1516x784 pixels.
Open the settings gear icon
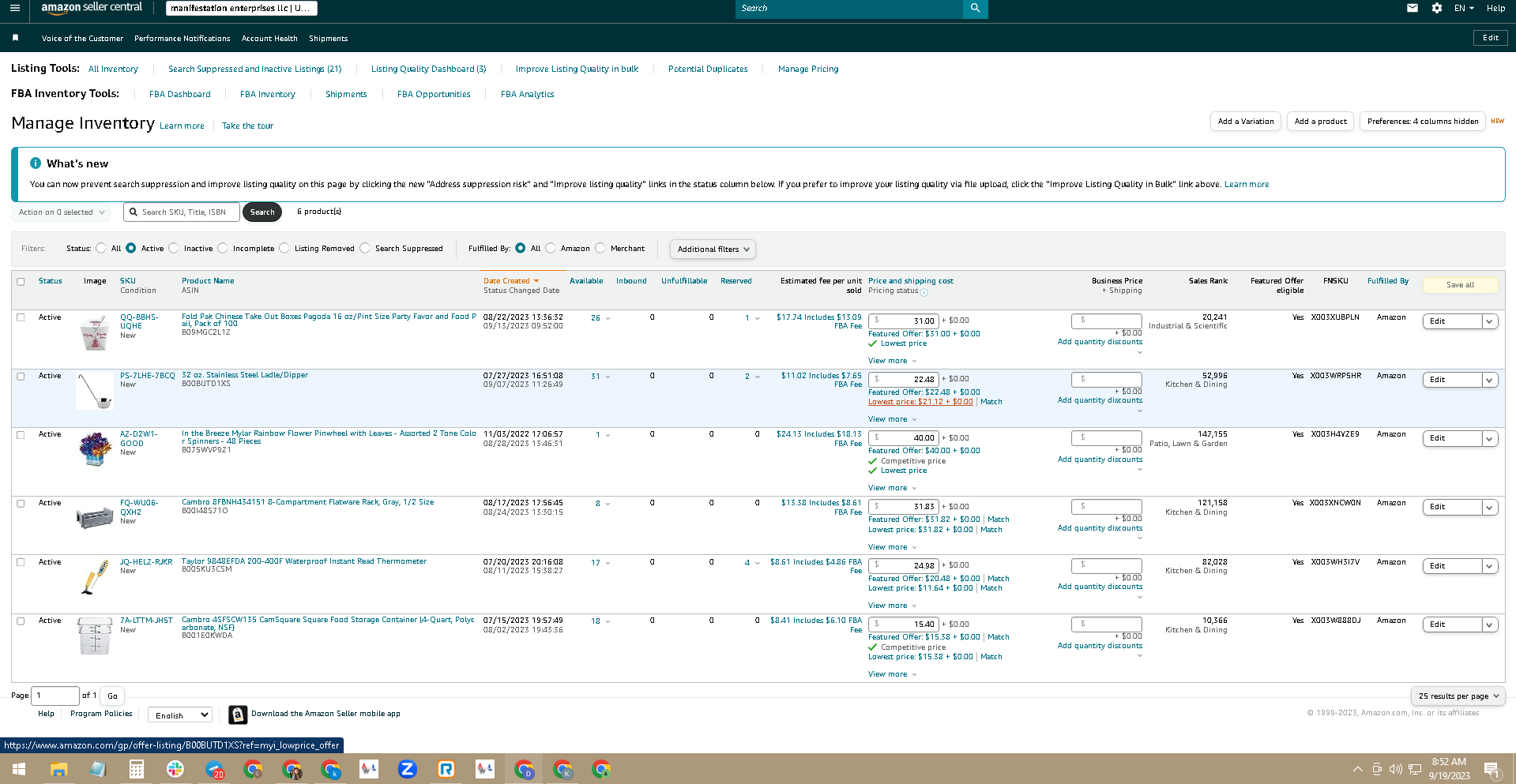coord(1437,8)
